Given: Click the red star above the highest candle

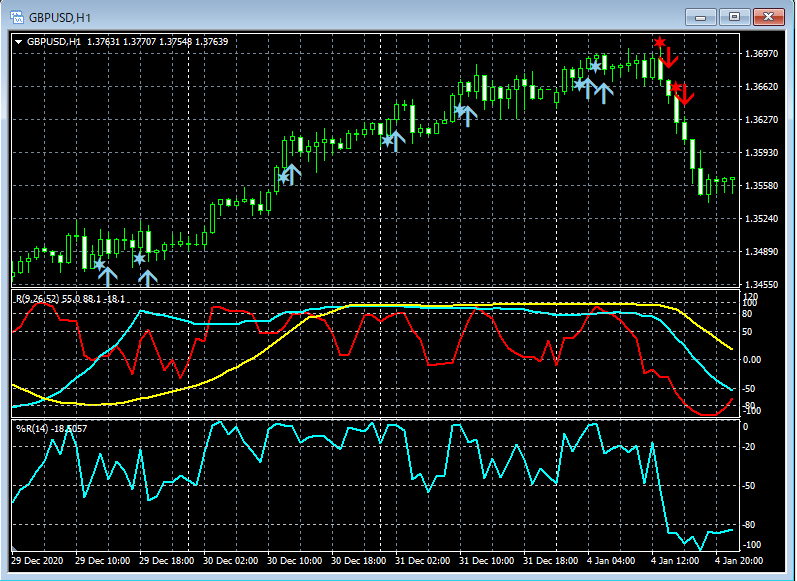Looking at the screenshot, I should pos(660,42).
